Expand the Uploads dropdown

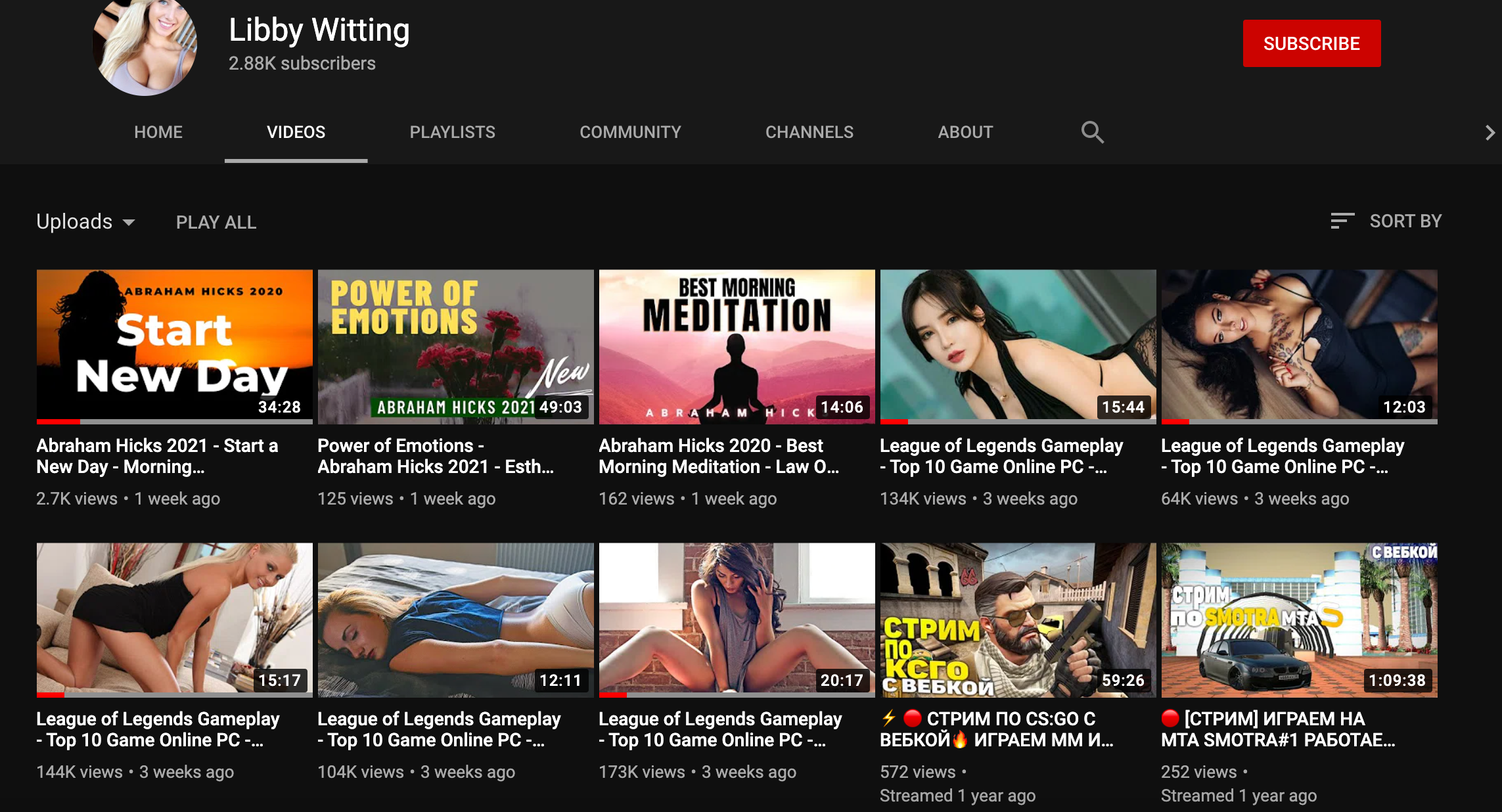86,222
